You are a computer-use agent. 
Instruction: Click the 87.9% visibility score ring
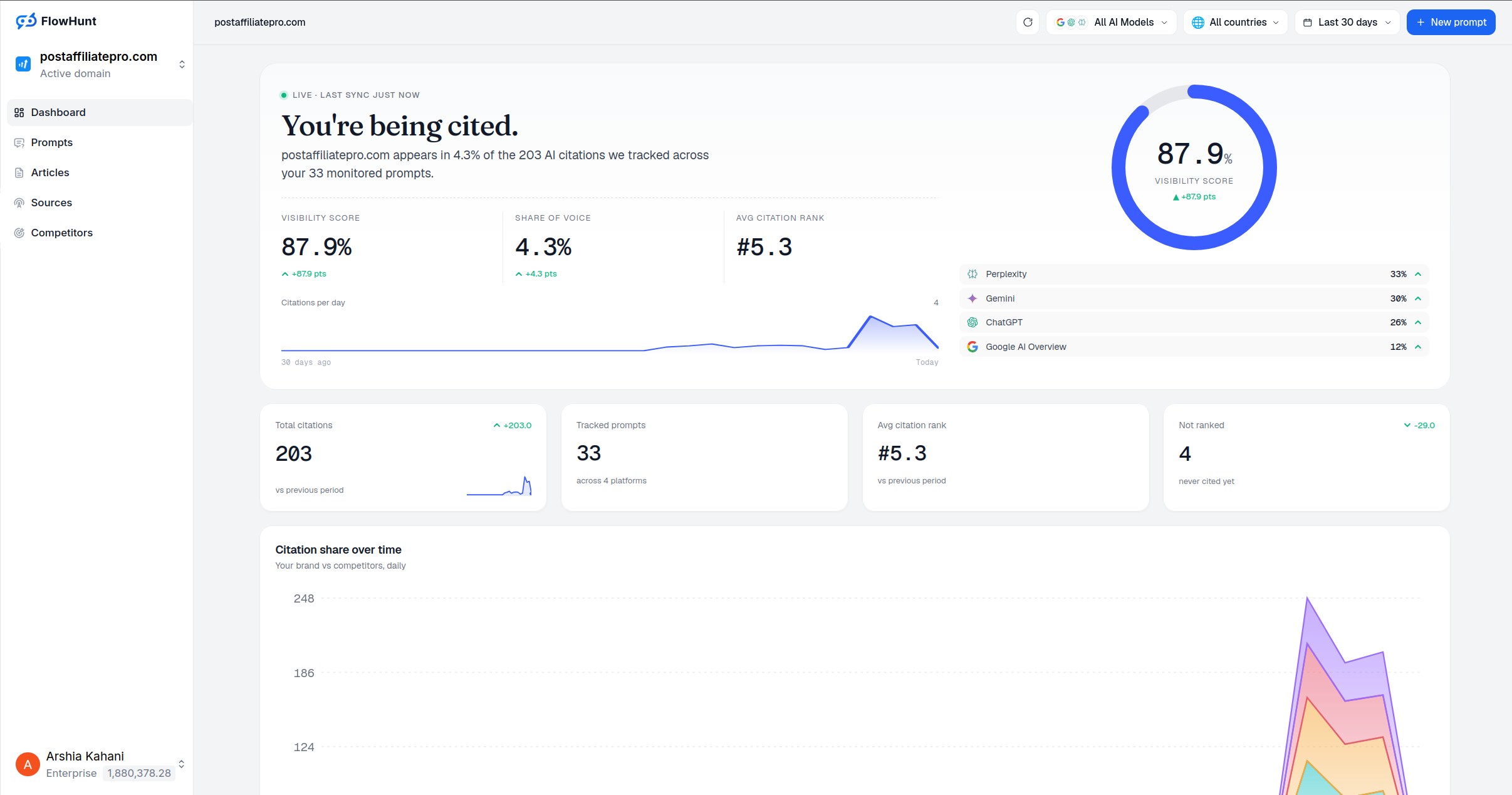1194,167
